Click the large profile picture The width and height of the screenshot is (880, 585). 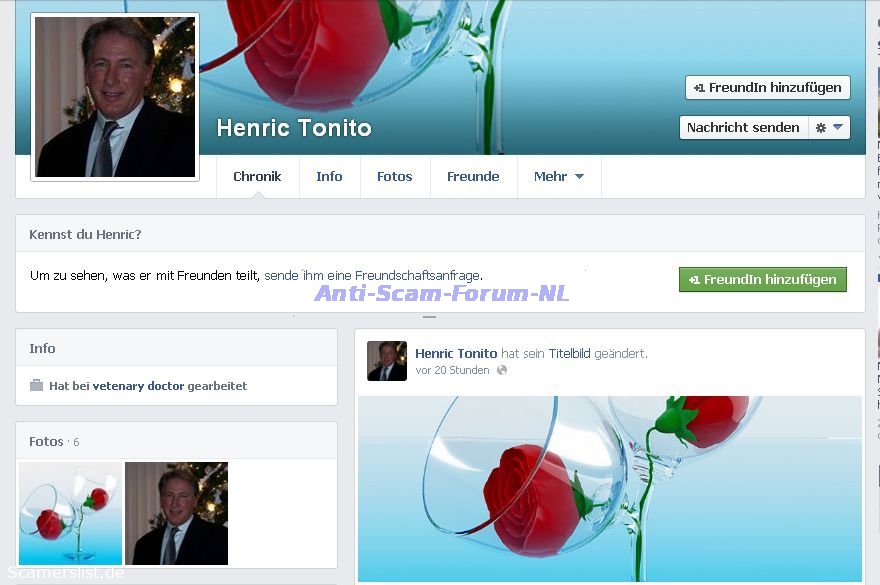(x=115, y=97)
